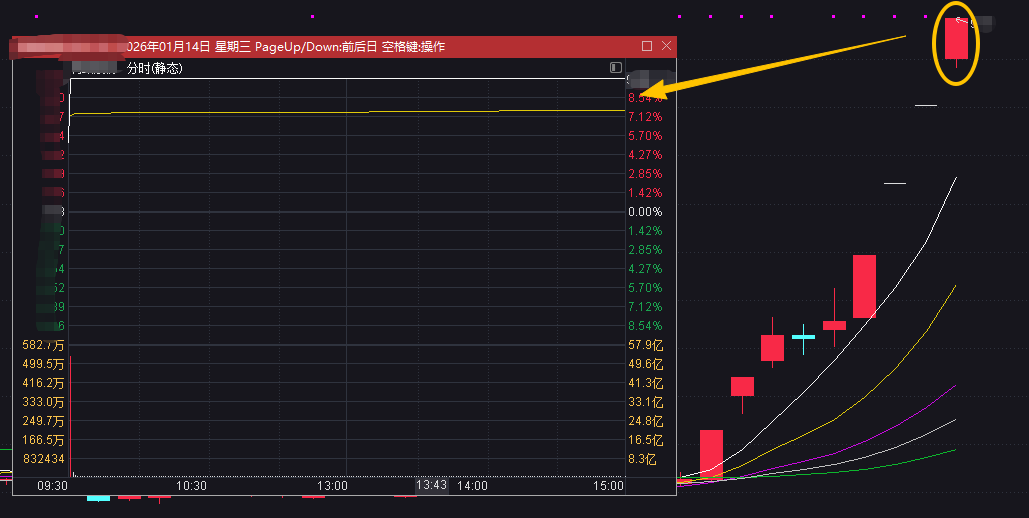1029x518 pixels.
Task: Click the 7.12% red percentage label
Action: (645, 117)
